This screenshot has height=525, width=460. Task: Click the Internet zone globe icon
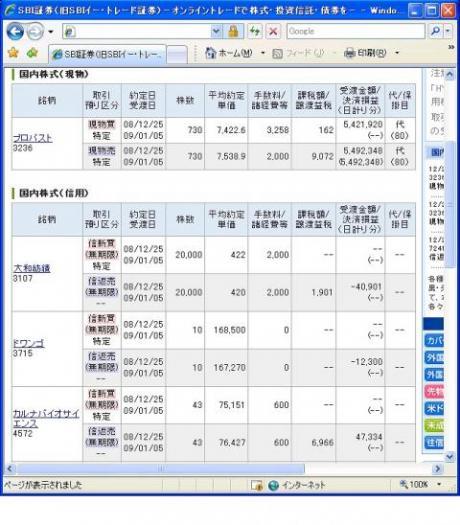tap(273, 485)
